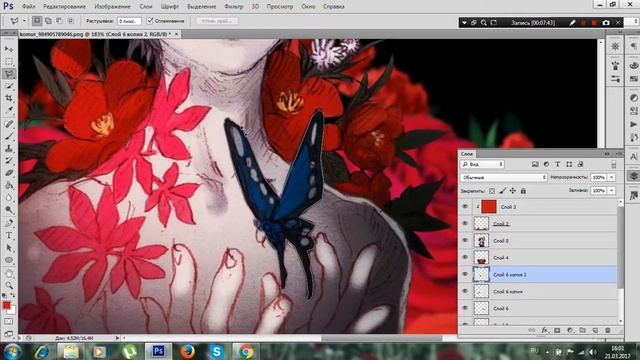This screenshot has width=640, height=360.
Task: Select the Clone Stamp tool
Action: click(x=9, y=149)
